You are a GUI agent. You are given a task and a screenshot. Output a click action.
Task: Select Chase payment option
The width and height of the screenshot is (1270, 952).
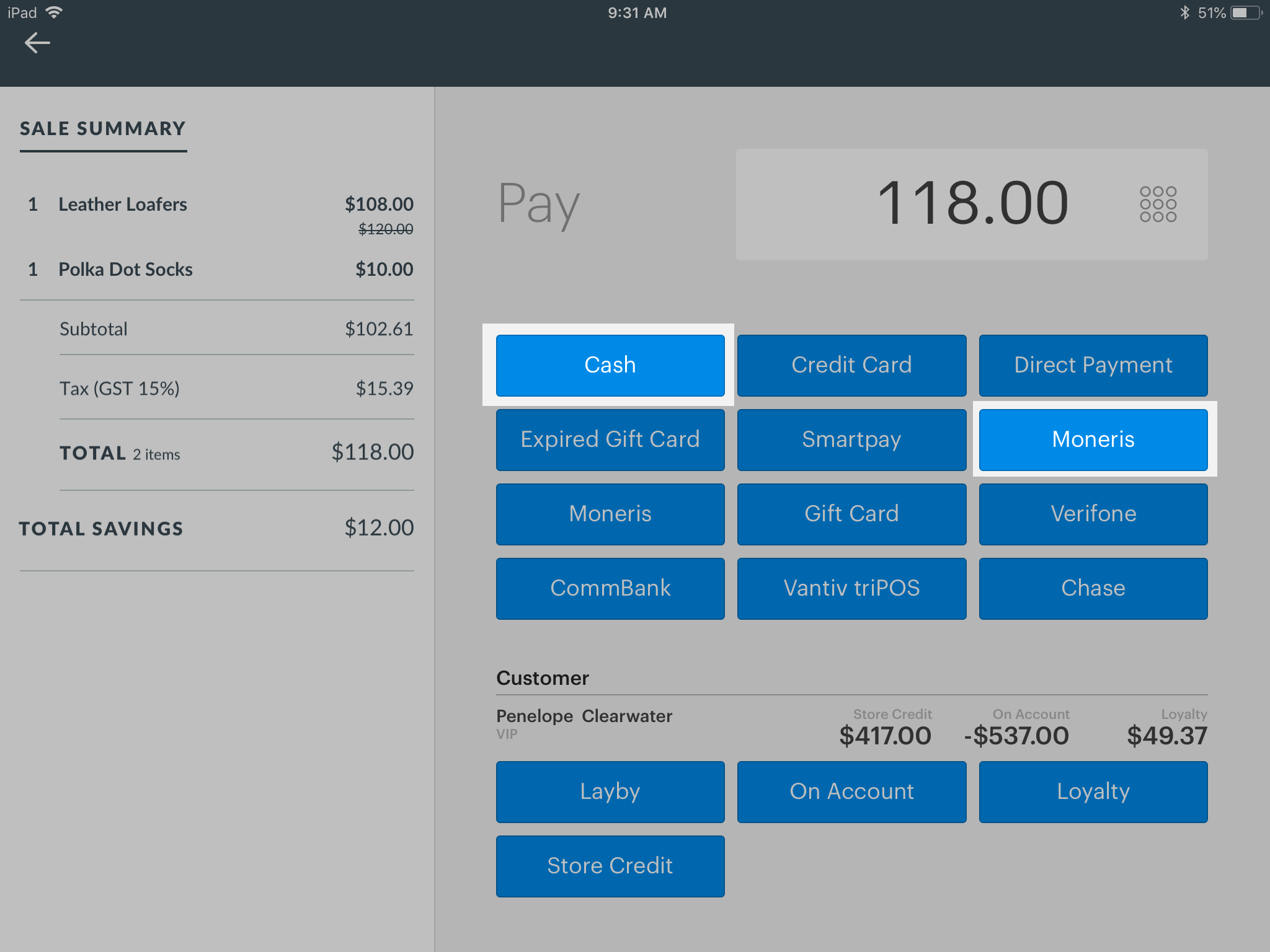tap(1093, 588)
